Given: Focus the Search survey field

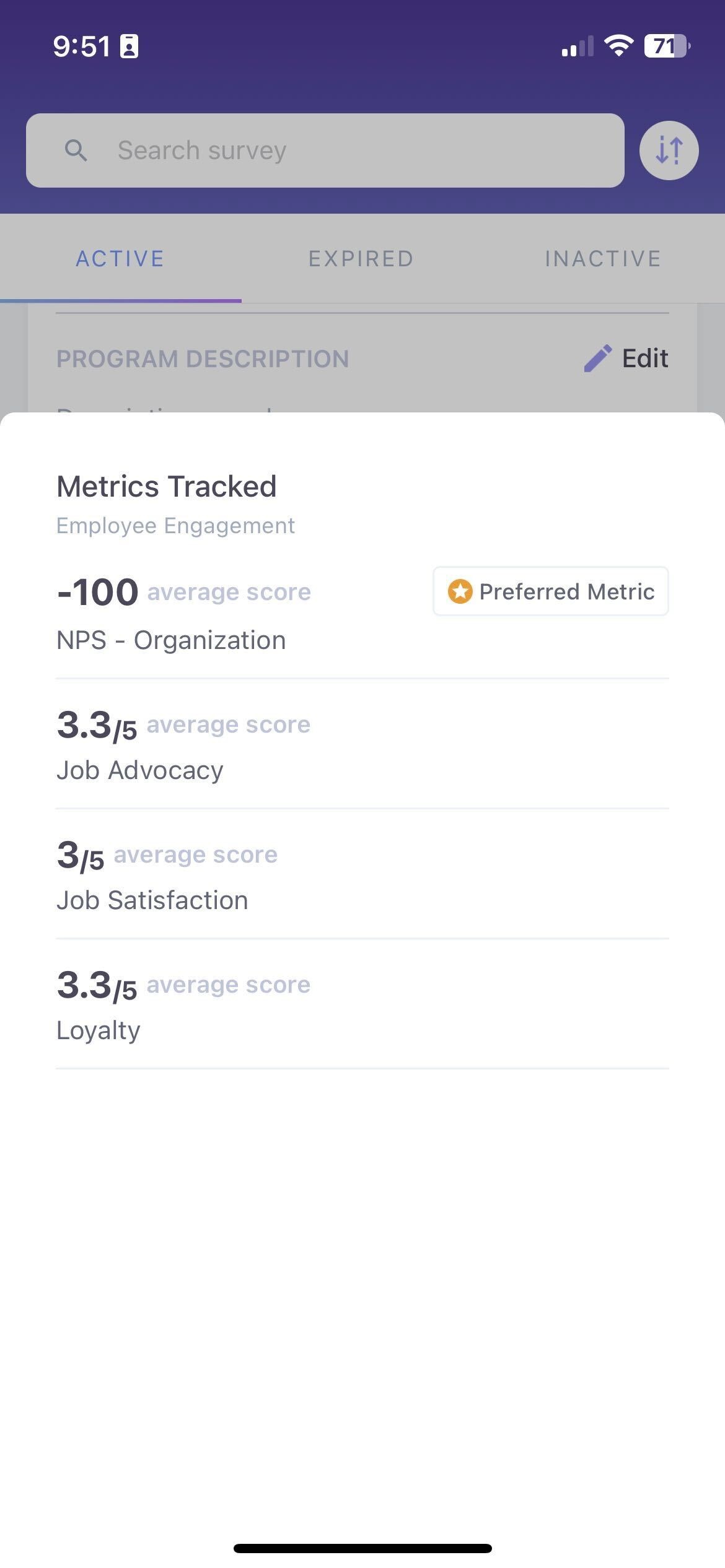Looking at the screenshot, I should 347,150.
